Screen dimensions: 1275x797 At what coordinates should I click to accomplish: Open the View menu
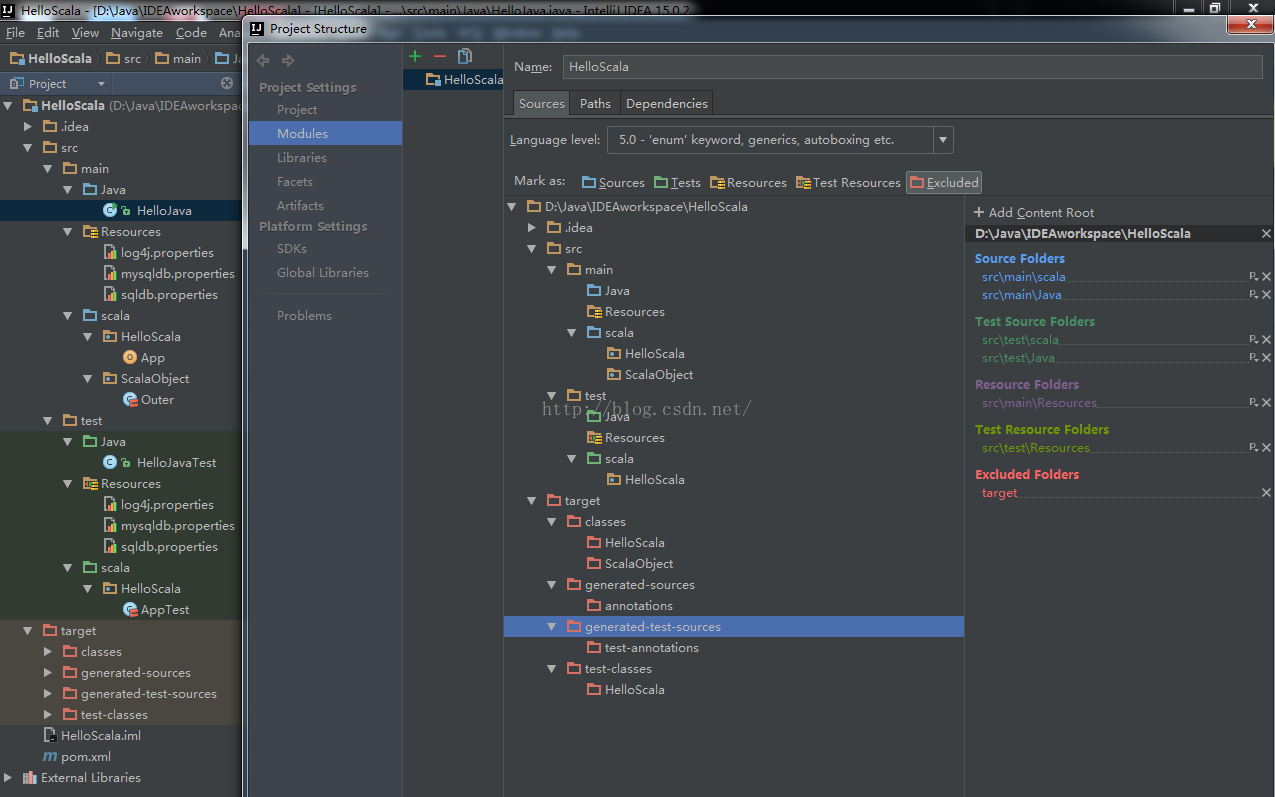tap(85, 33)
